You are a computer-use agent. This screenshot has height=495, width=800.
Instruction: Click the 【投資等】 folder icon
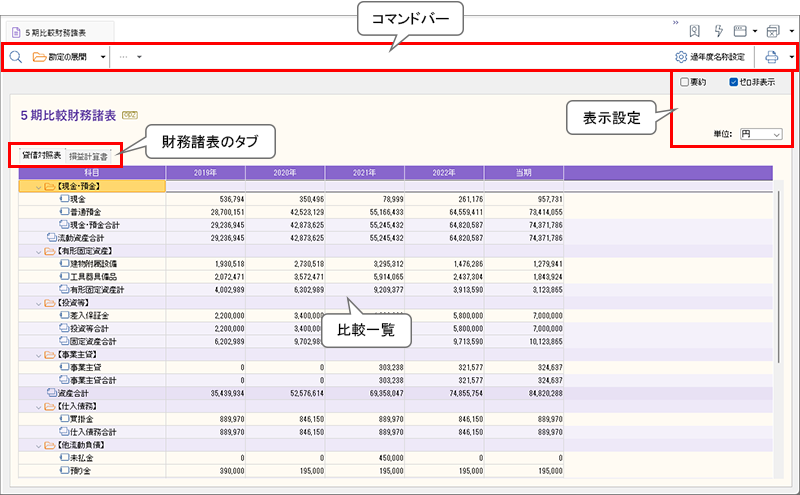pyautogui.click(x=51, y=302)
